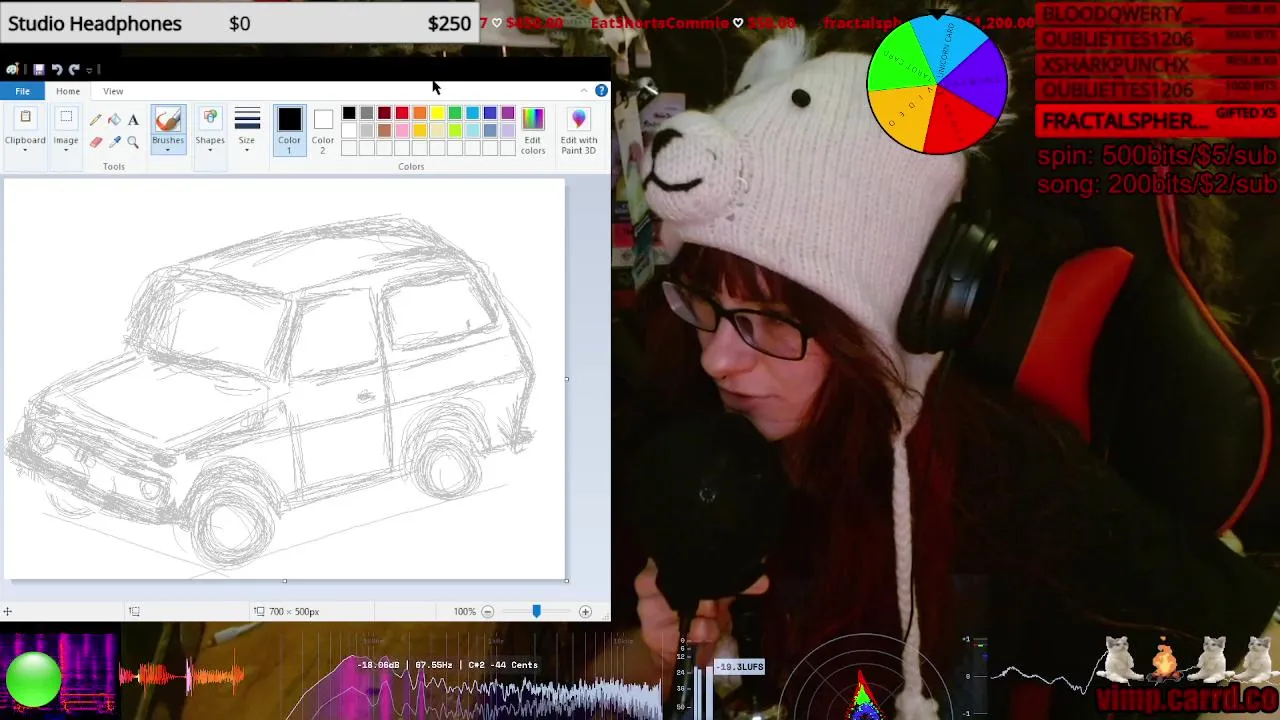Open Customize Quick Access Toolbar dropdown
Viewport: 1280px width, 720px height.
tap(89, 69)
